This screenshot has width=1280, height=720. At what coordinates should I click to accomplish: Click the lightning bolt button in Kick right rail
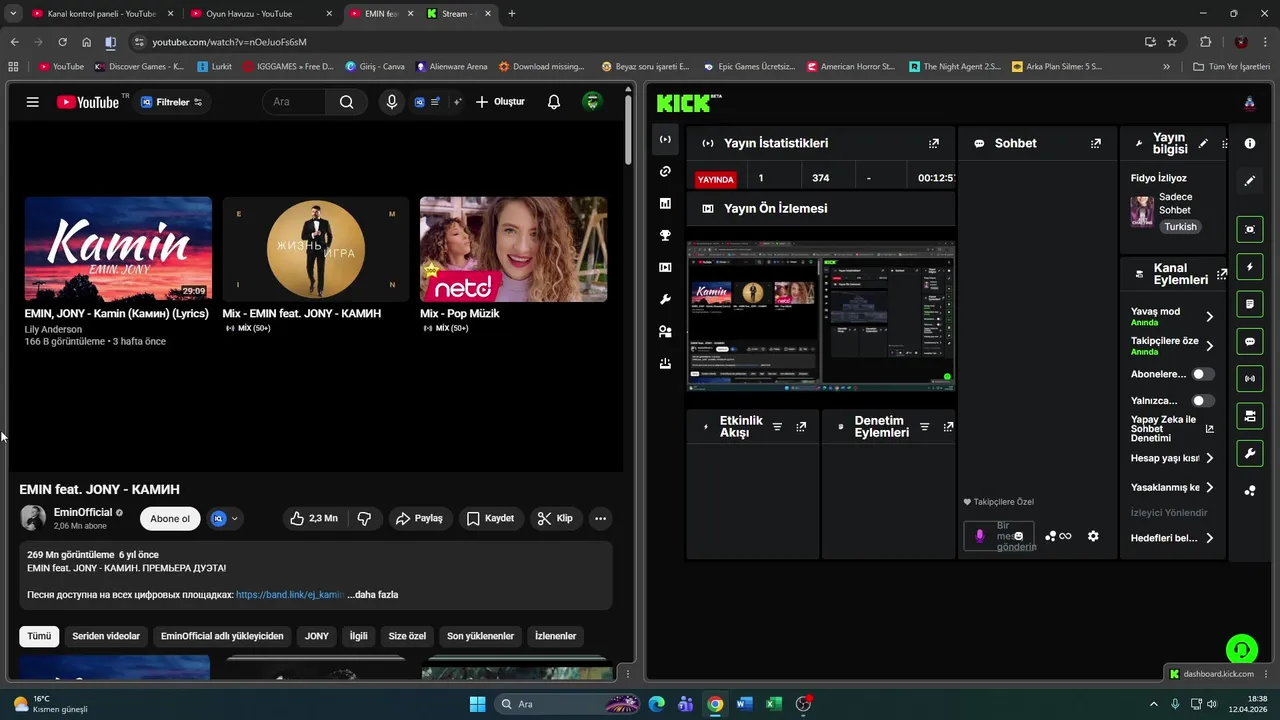pyautogui.click(x=1250, y=267)
